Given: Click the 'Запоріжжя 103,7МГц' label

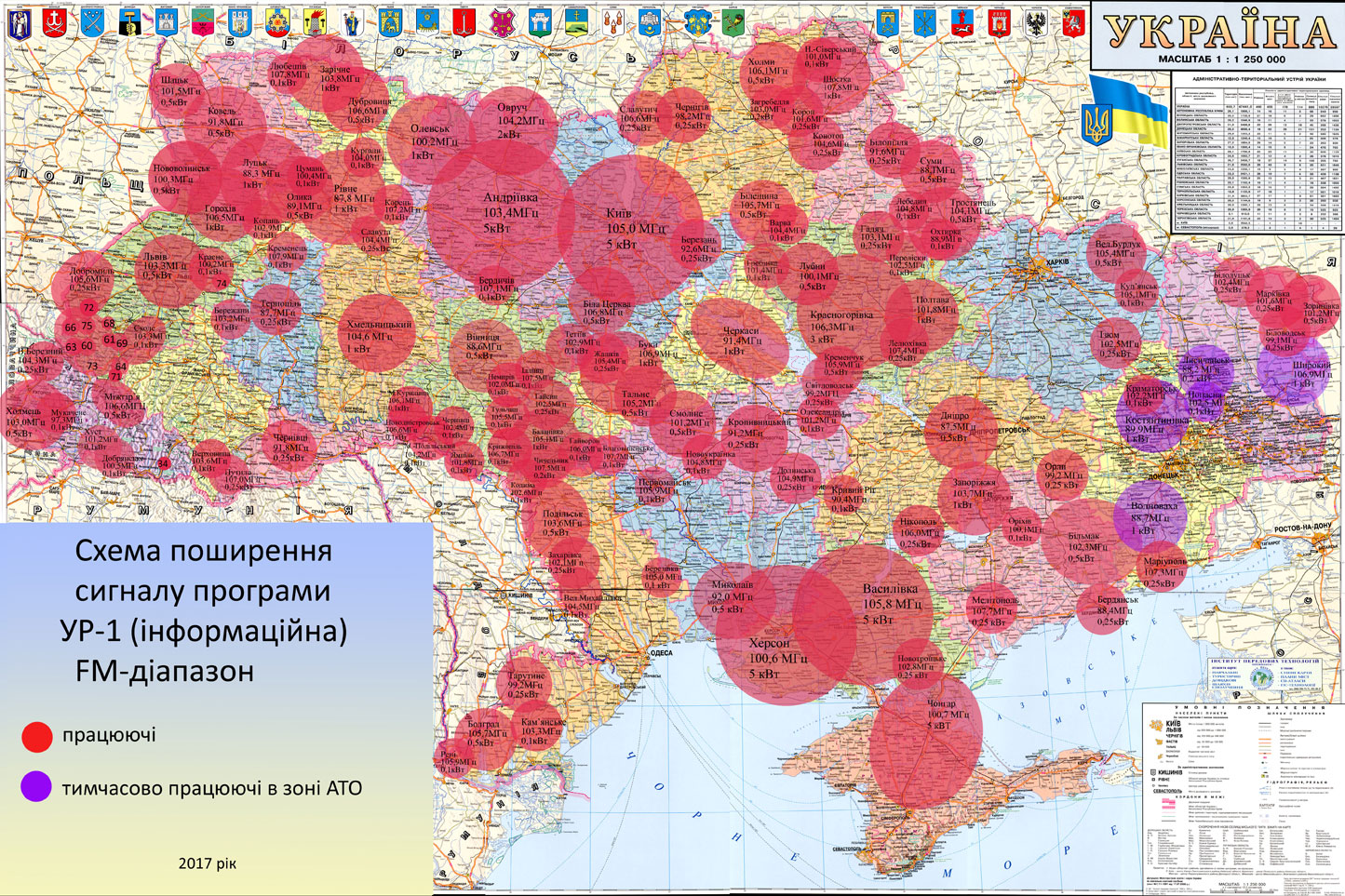Looking at the screenshot, I should pyautogui.click(x=974, y=494).
